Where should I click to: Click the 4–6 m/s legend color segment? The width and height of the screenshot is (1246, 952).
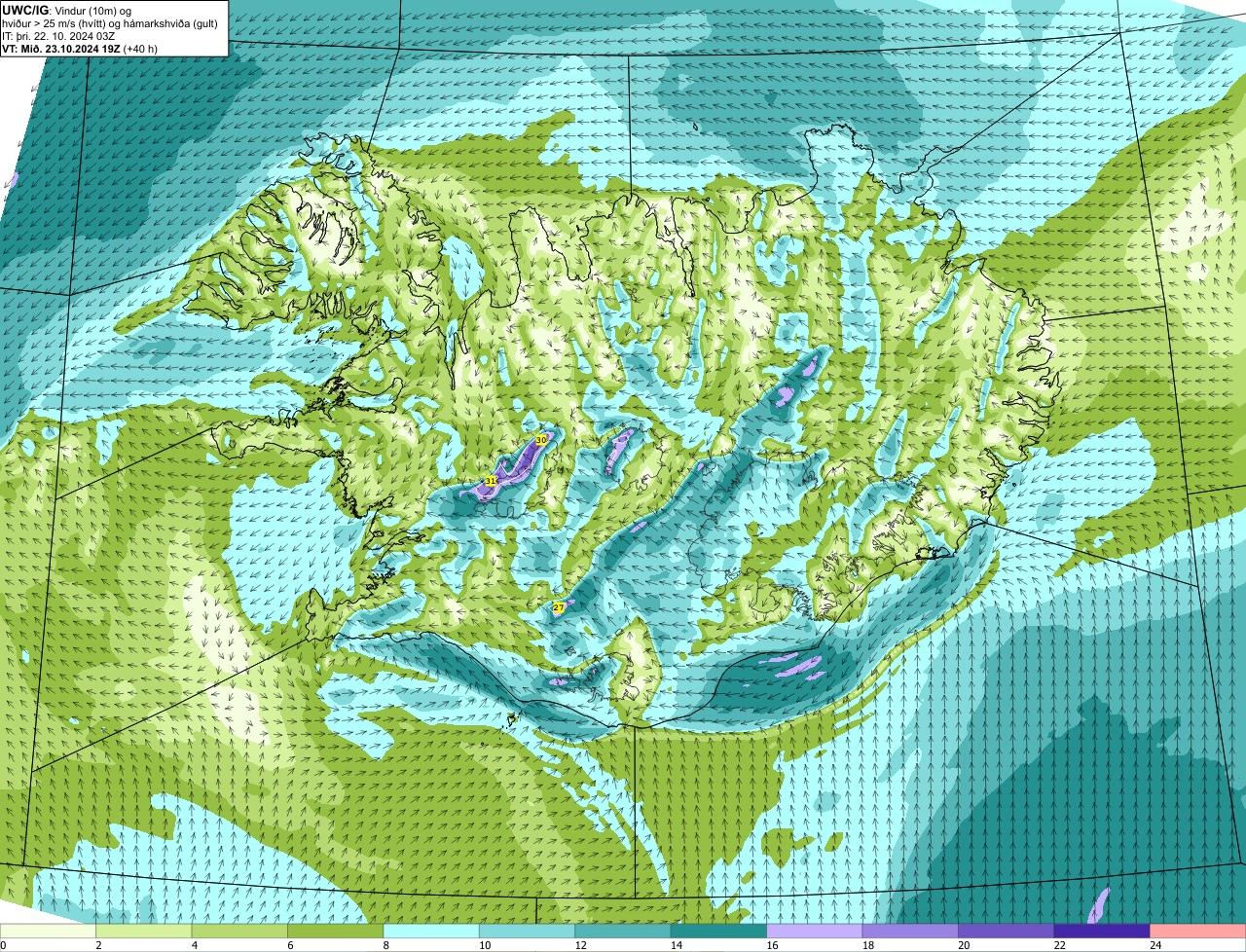[239, 931]
